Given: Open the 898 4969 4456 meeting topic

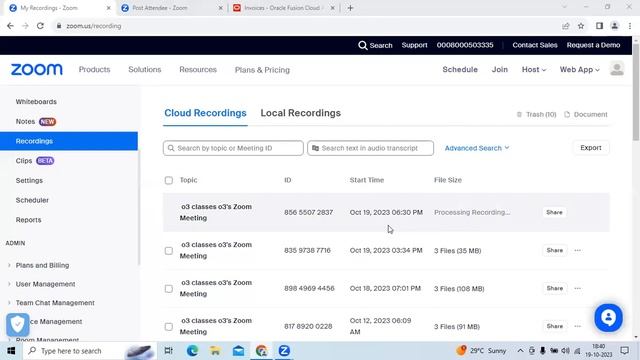Looking at the screenshot, I should click(x=216, y=288).
